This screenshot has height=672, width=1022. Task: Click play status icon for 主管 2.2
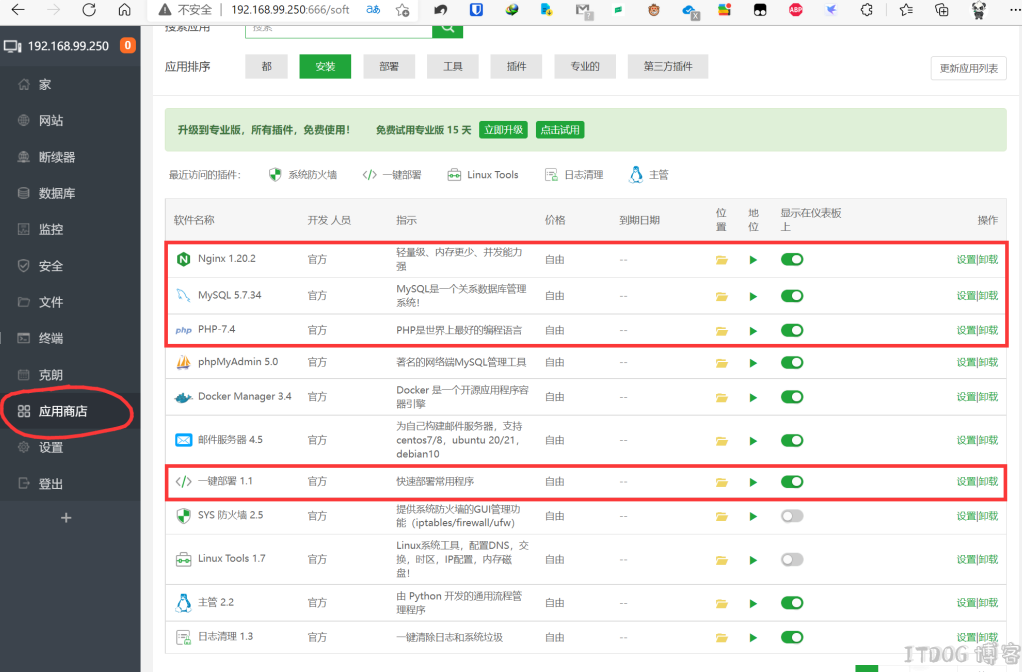(753, 604)
